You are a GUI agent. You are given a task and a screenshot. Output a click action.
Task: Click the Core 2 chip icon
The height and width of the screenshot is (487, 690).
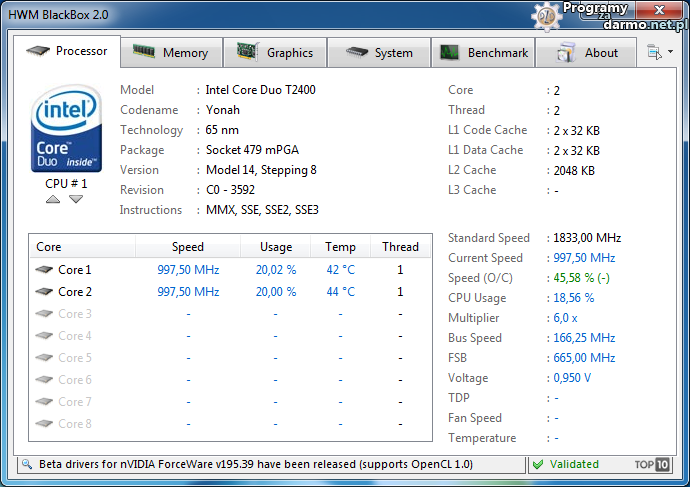pos(44,292)
